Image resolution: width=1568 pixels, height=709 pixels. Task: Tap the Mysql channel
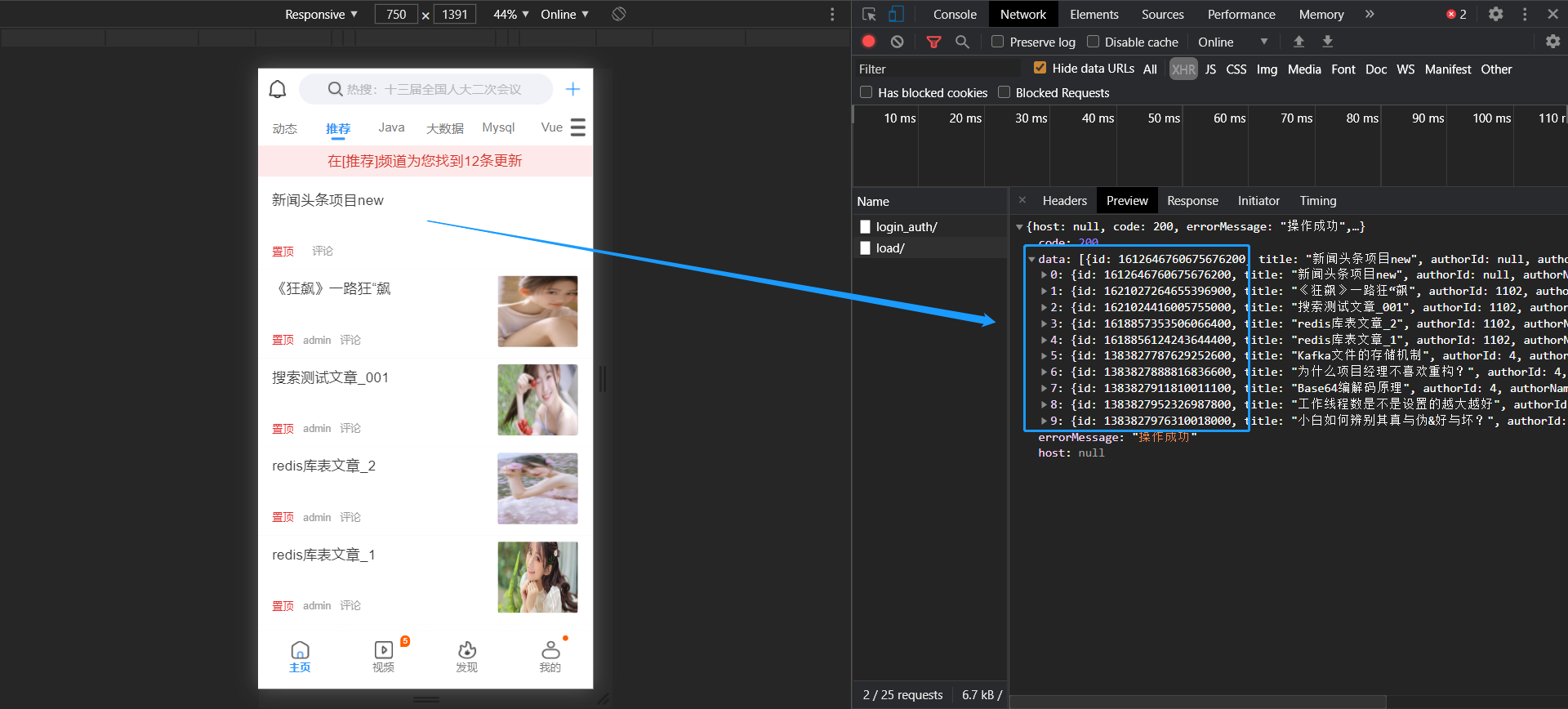(x=498, y=127)
